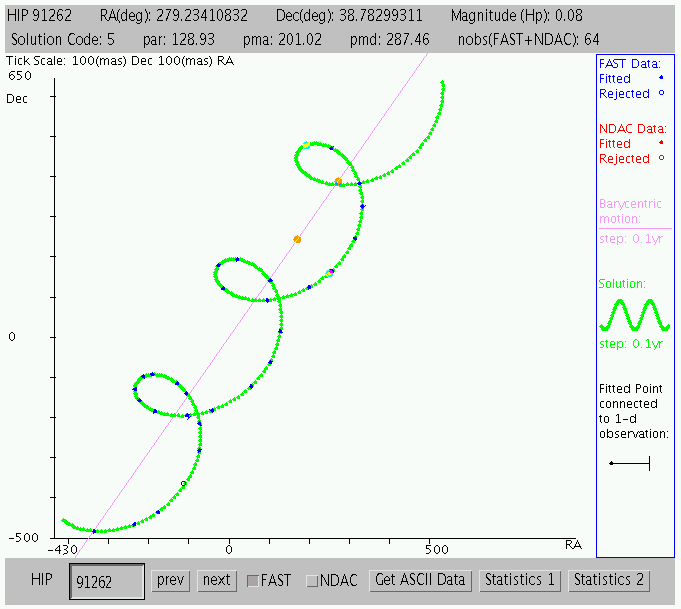Click 'RA(deg): 279.23410832' value
This screenshot has height=609, width=681.
pyautogui.click(x=174, y=16)
